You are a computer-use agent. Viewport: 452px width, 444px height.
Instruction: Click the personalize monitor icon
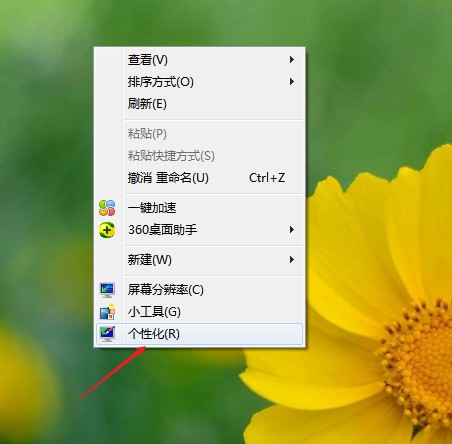pos(107,334)
